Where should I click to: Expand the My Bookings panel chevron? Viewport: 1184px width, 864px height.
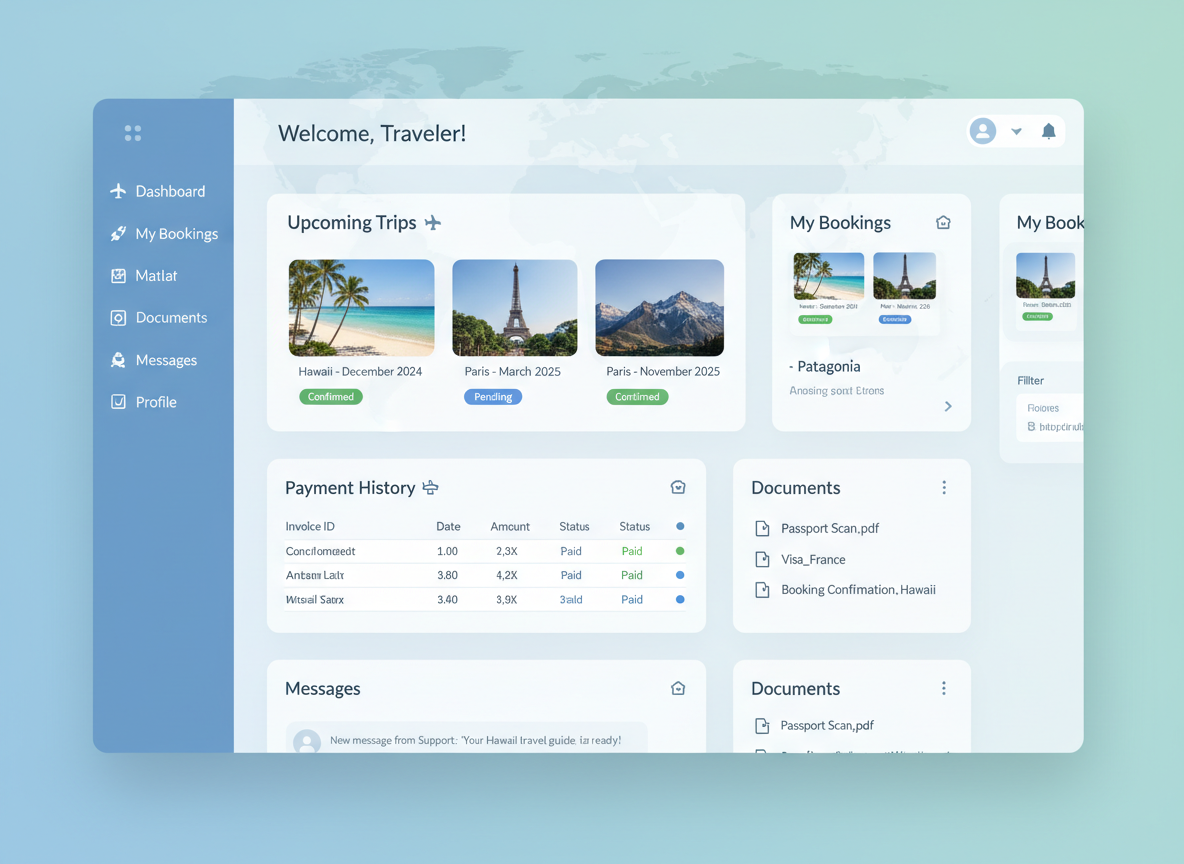pyautogui.click(x=948, y=406)
